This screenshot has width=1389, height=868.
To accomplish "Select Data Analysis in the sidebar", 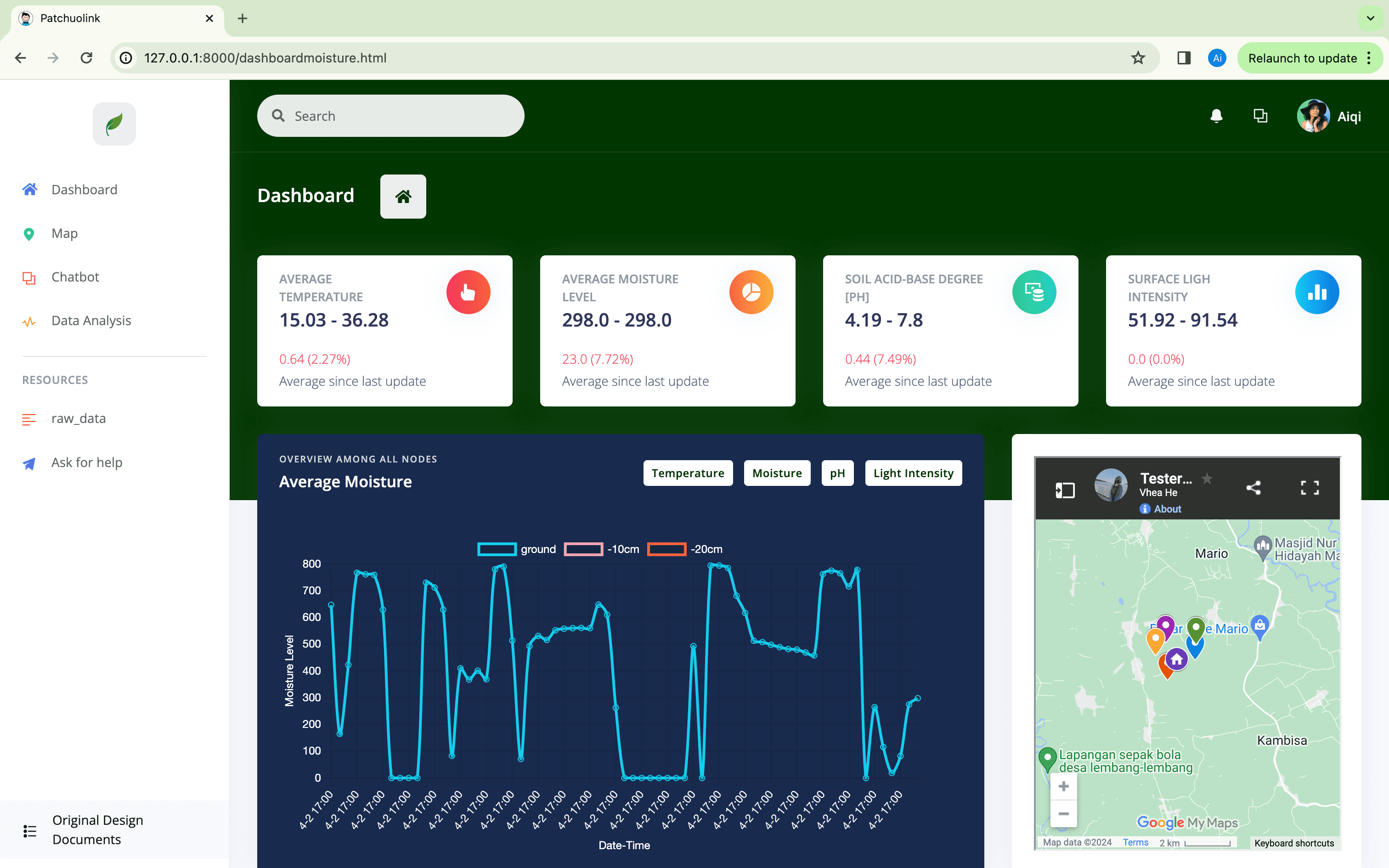I will 90,321.
